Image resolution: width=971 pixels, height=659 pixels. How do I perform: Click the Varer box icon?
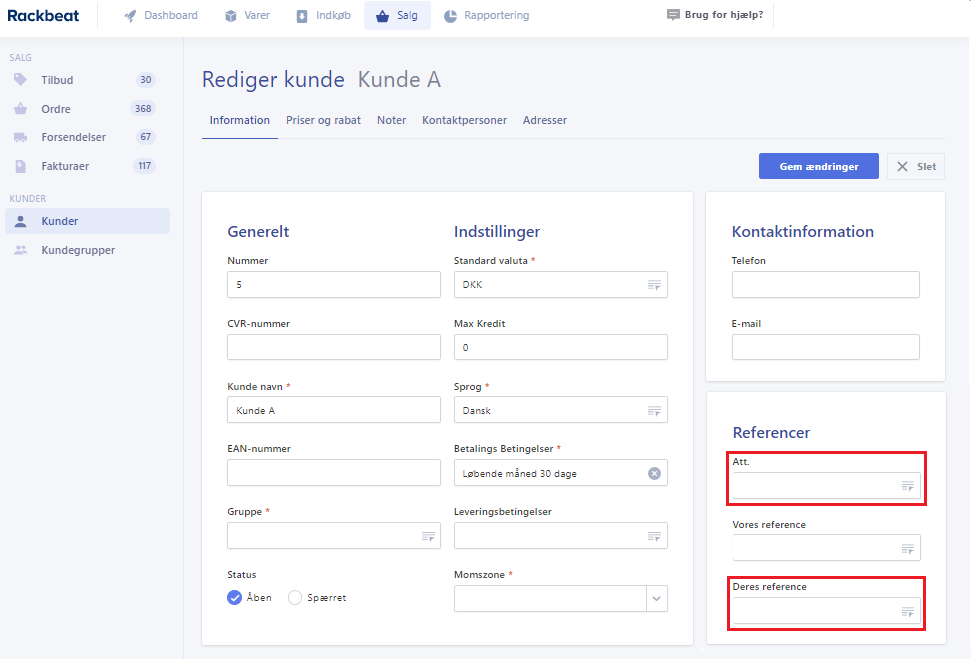point(231,15)
